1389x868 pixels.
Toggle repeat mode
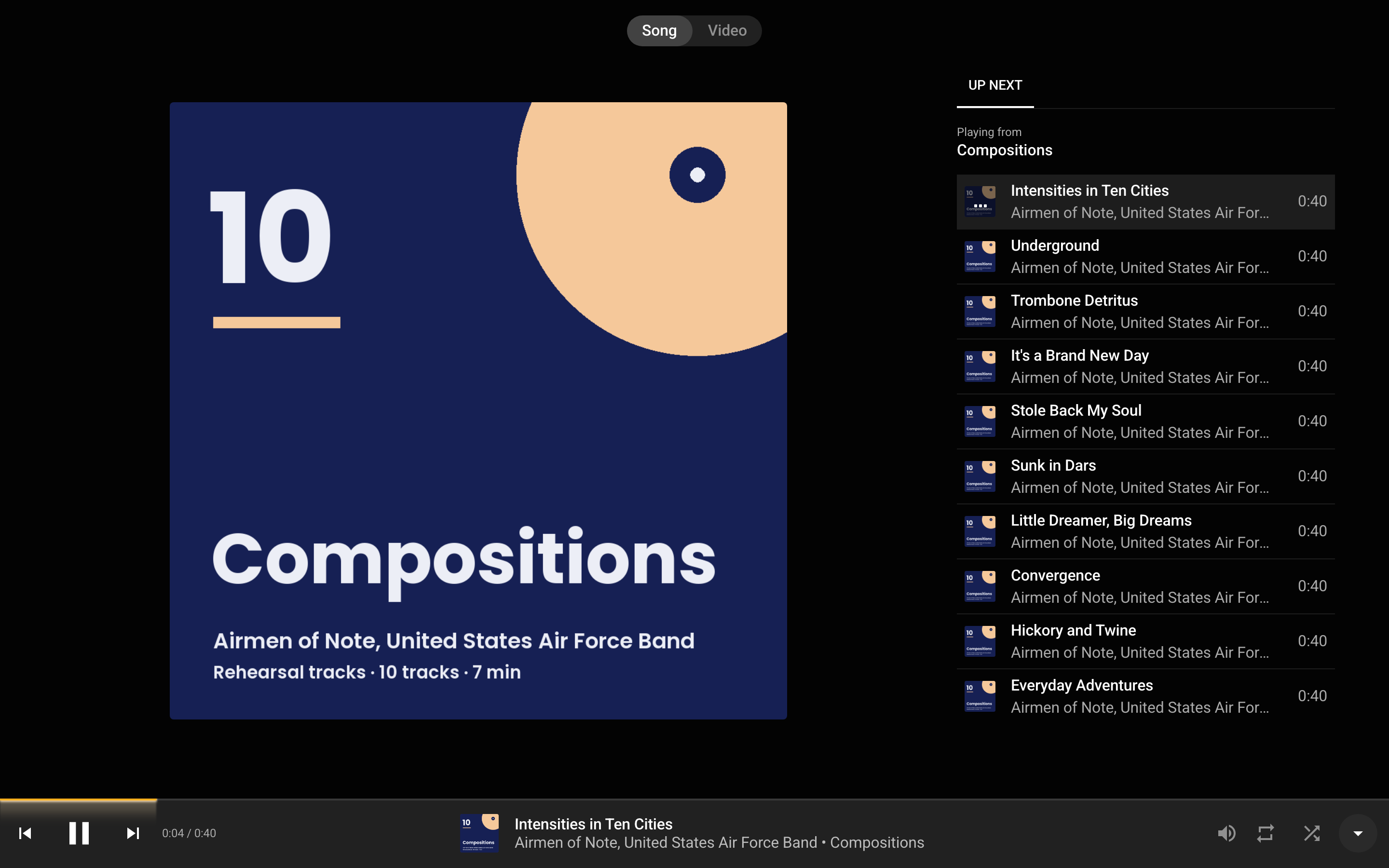[x=1266, y=833]
